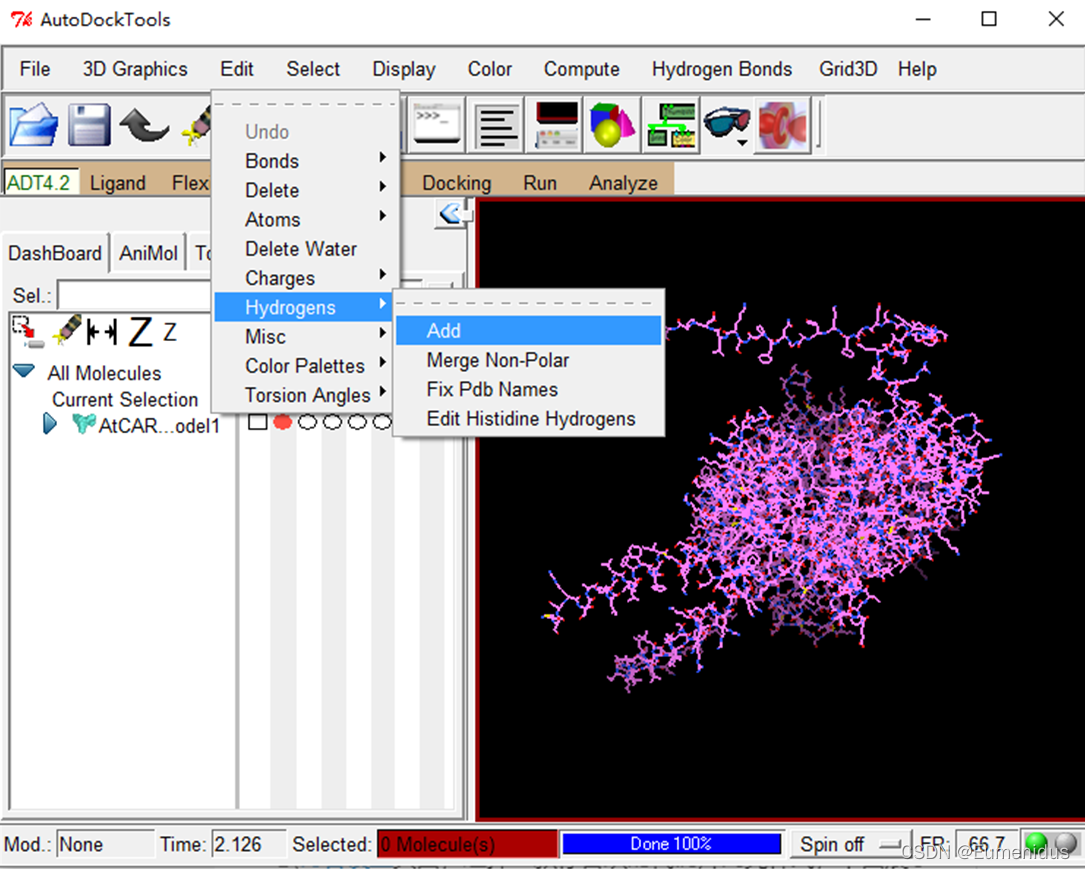Click the small Z dashboard icon
The width and height of the screenshot is (1085, 869).
(x=170, y=332)
